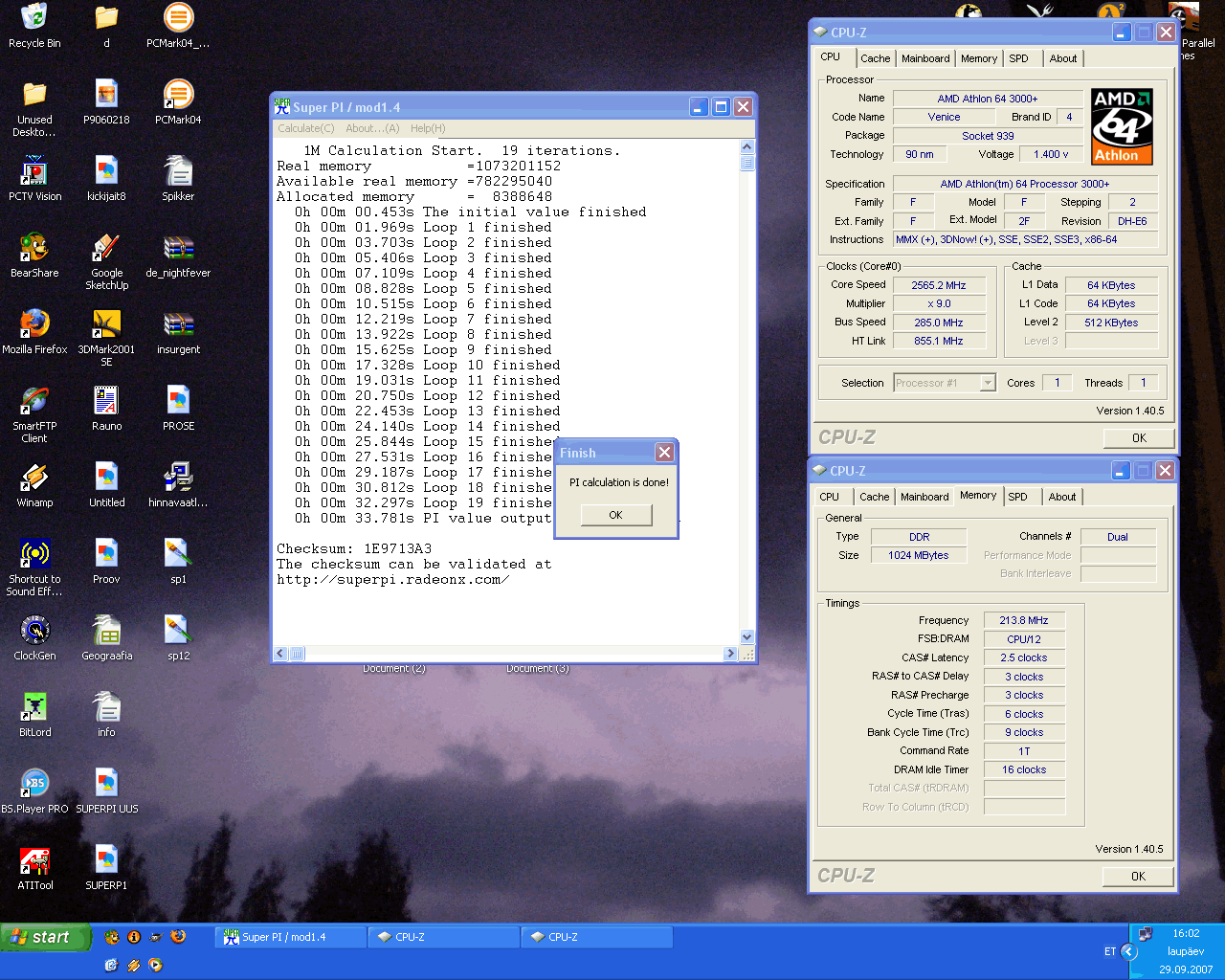This screenshot has height=980, width=1225.
Task: Open PCTV Vision desktop icon
Action: click(x=34, y=179)
